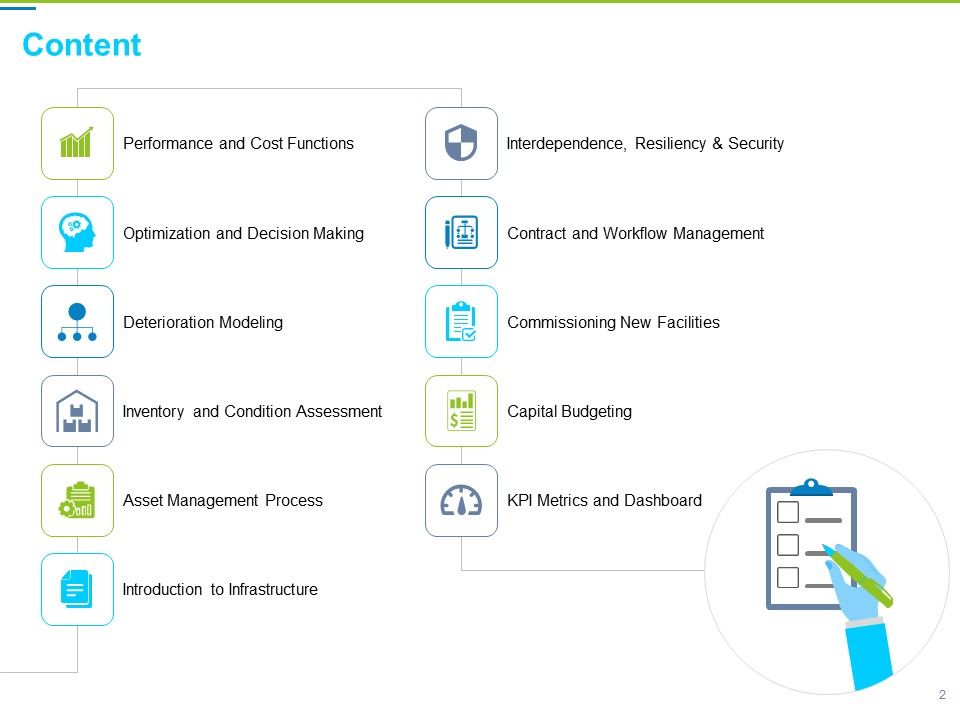Click the 'Capital Budgeting' label
960x720 pixels.
(x=569, y=411)
